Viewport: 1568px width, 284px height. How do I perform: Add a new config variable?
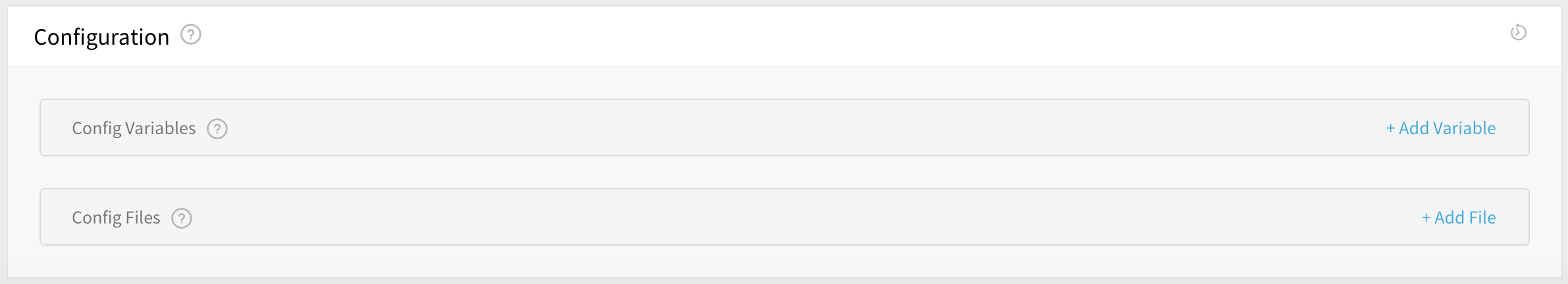click(x=1441, y=128)
